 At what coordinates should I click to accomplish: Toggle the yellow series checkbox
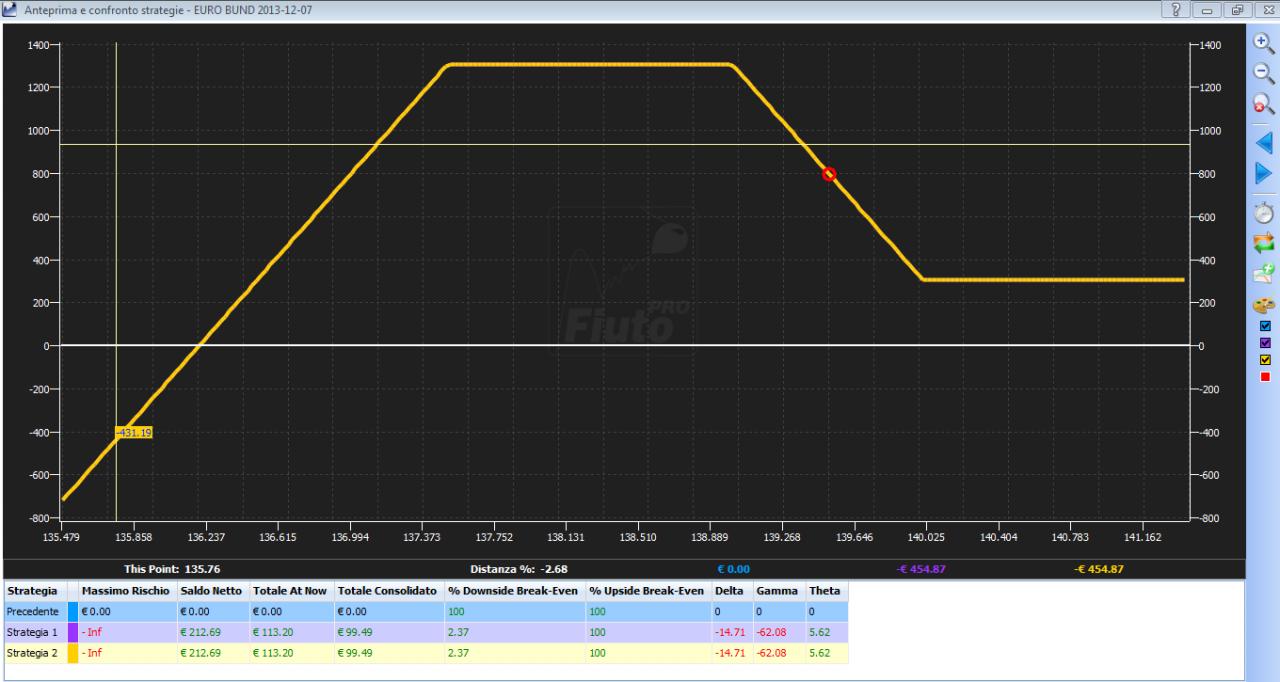(x=1265, y=360)
